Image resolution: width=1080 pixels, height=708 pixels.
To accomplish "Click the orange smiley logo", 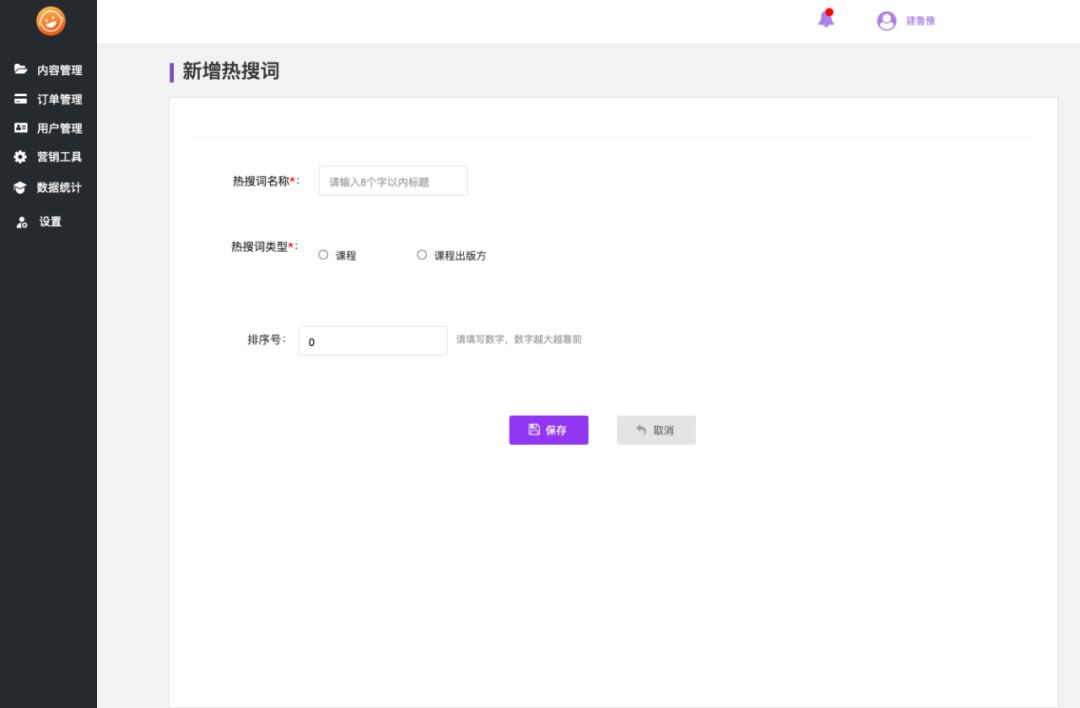I will pyautogui.click(x=50, y=21).
